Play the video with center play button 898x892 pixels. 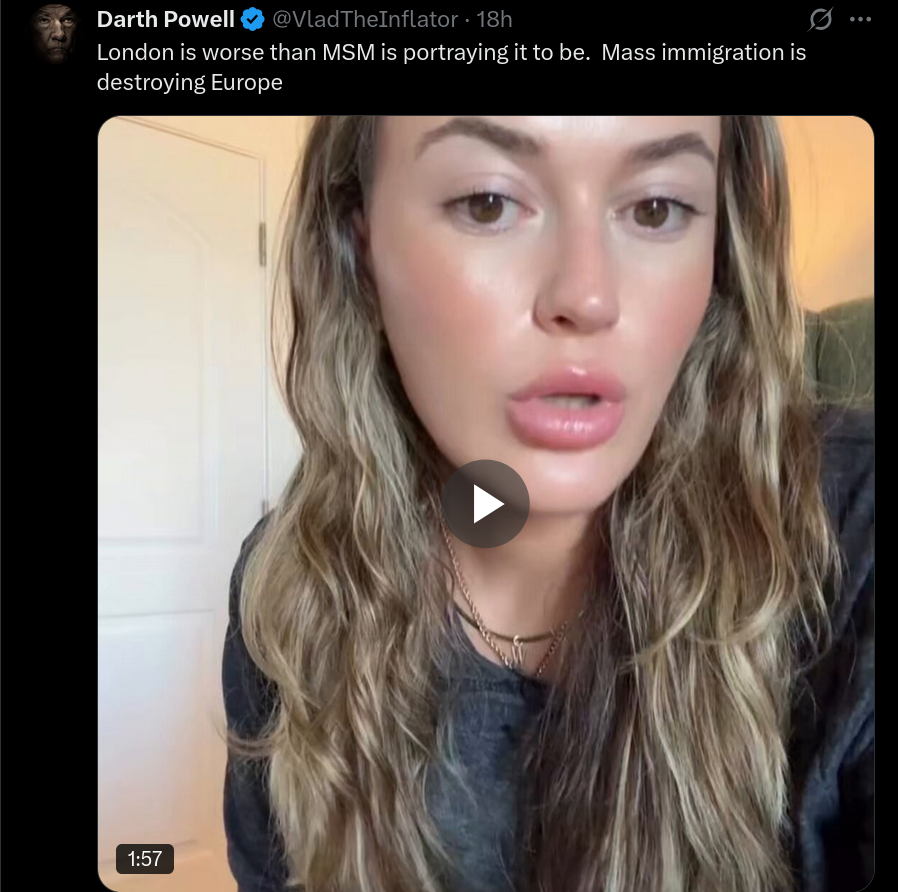tap(485, 504)
